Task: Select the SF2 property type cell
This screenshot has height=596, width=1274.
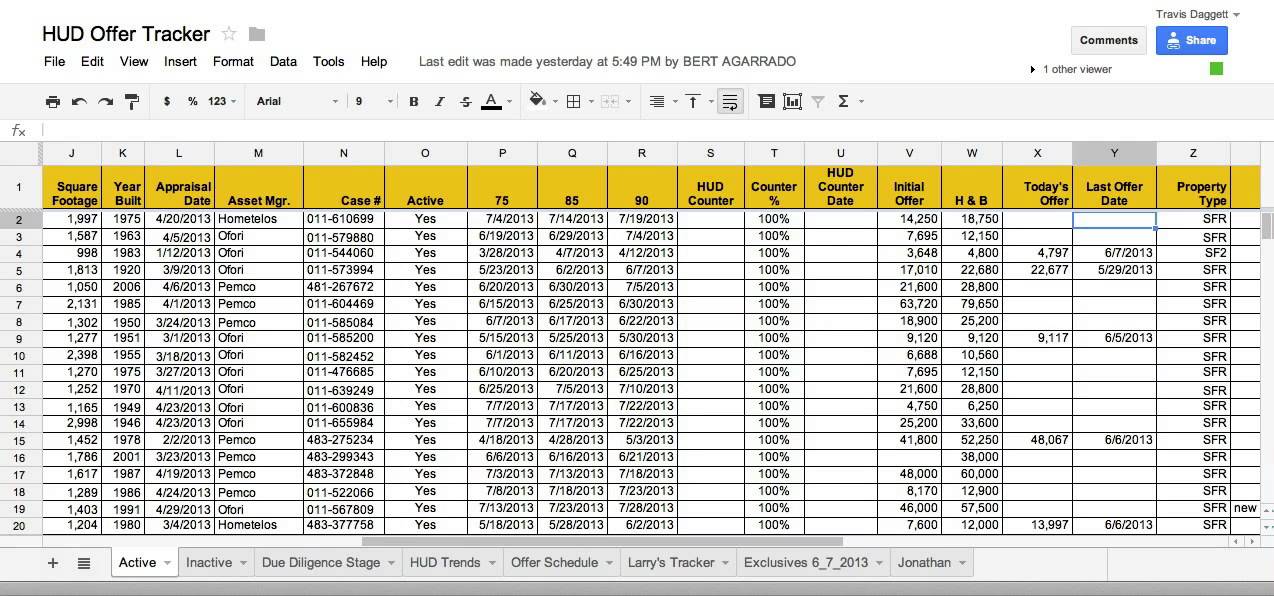Action: point(1193,253)
